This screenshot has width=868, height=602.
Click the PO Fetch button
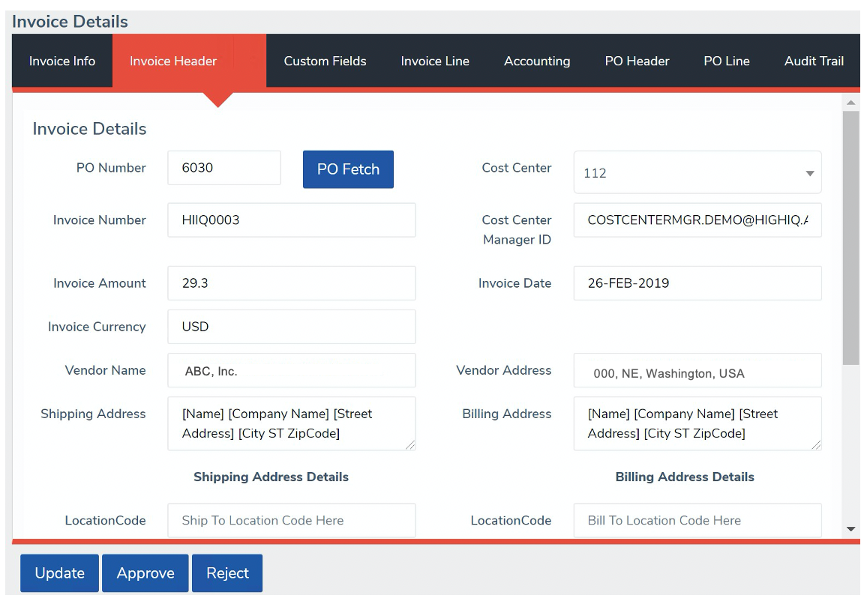coord(348,169)
